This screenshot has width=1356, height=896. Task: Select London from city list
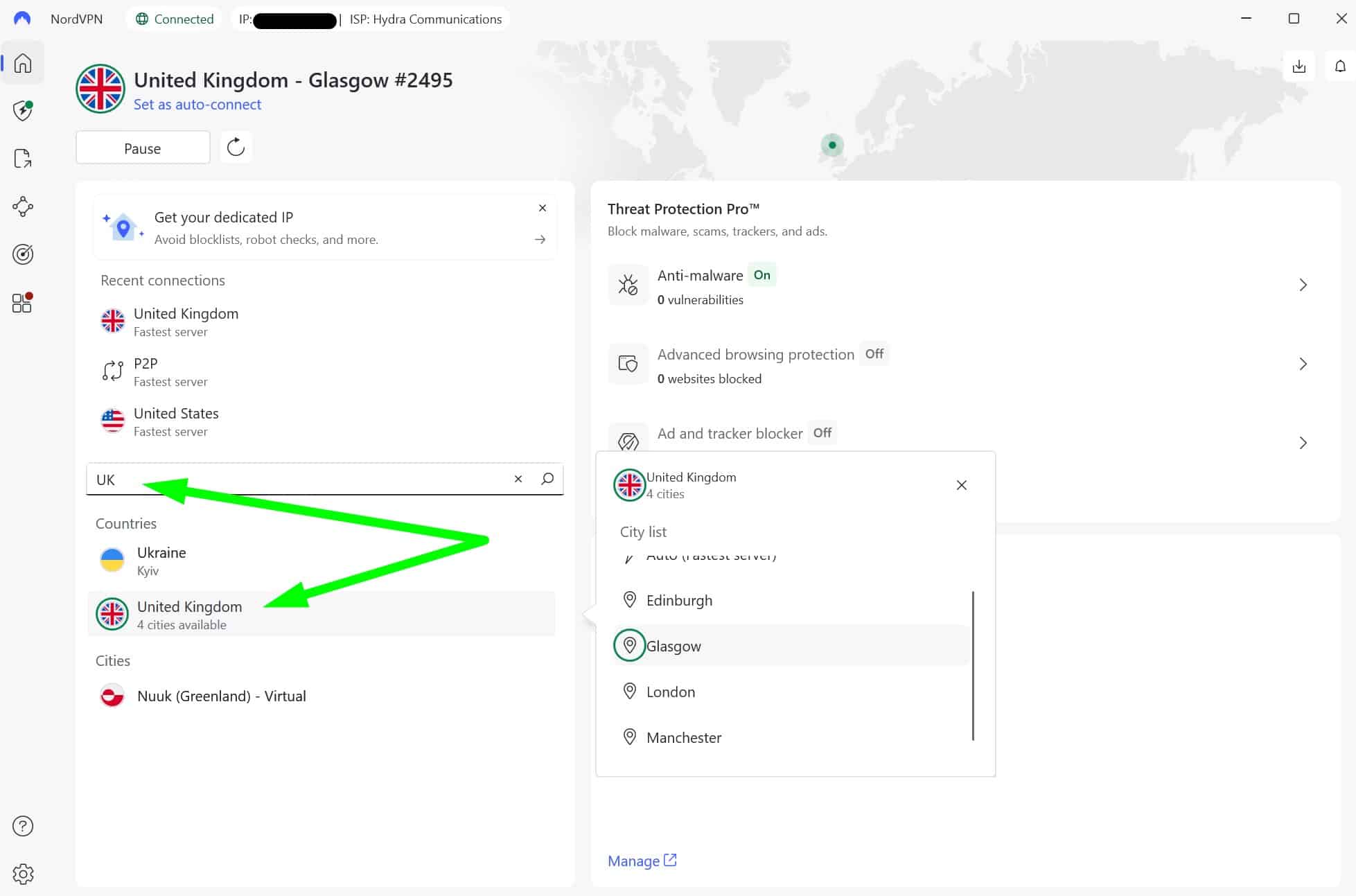click(791, 692)
